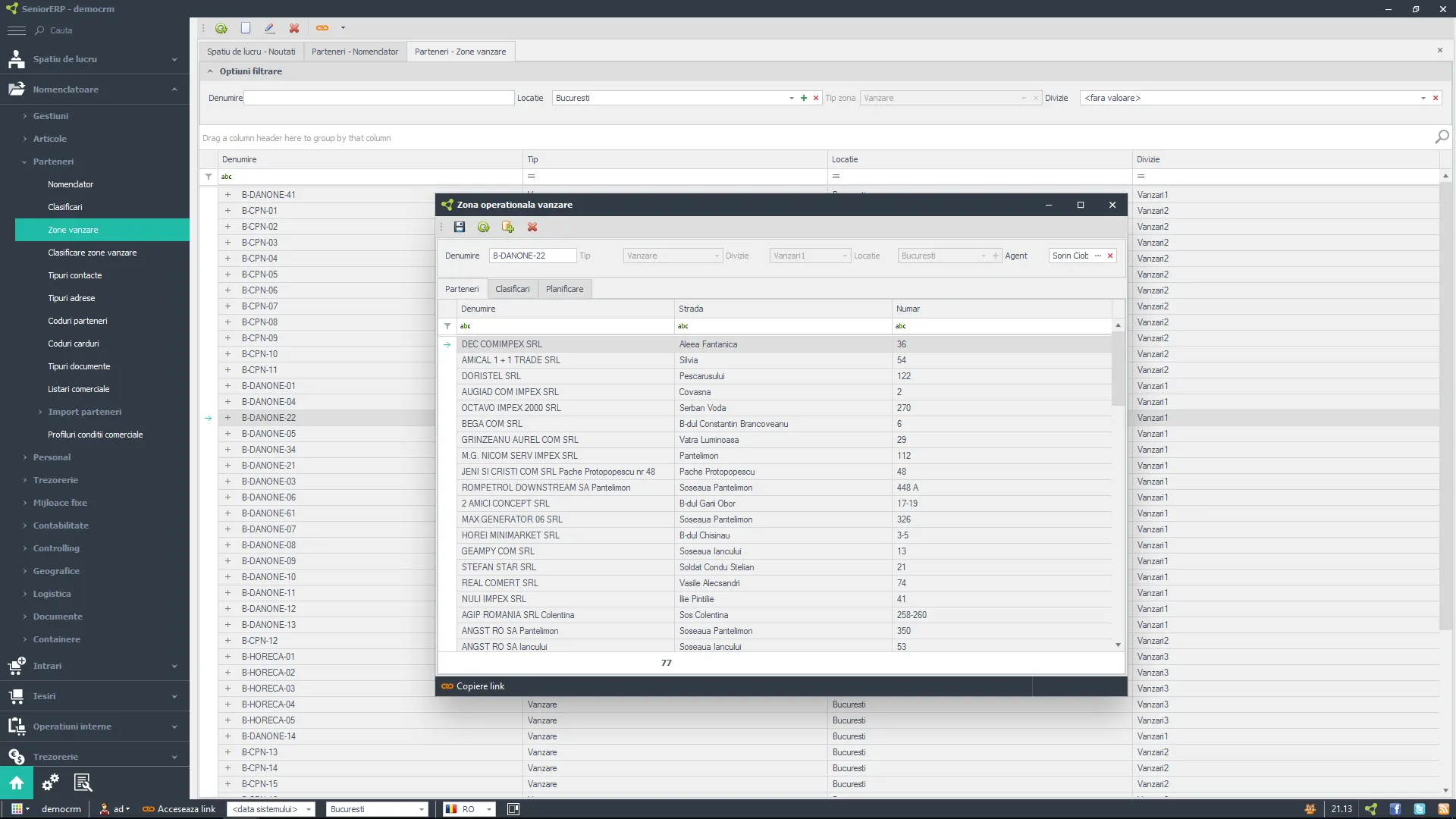Screen dimensions: 1456x819
Task: Expand the B-DANONE-41 row
Action: [227, 195]
